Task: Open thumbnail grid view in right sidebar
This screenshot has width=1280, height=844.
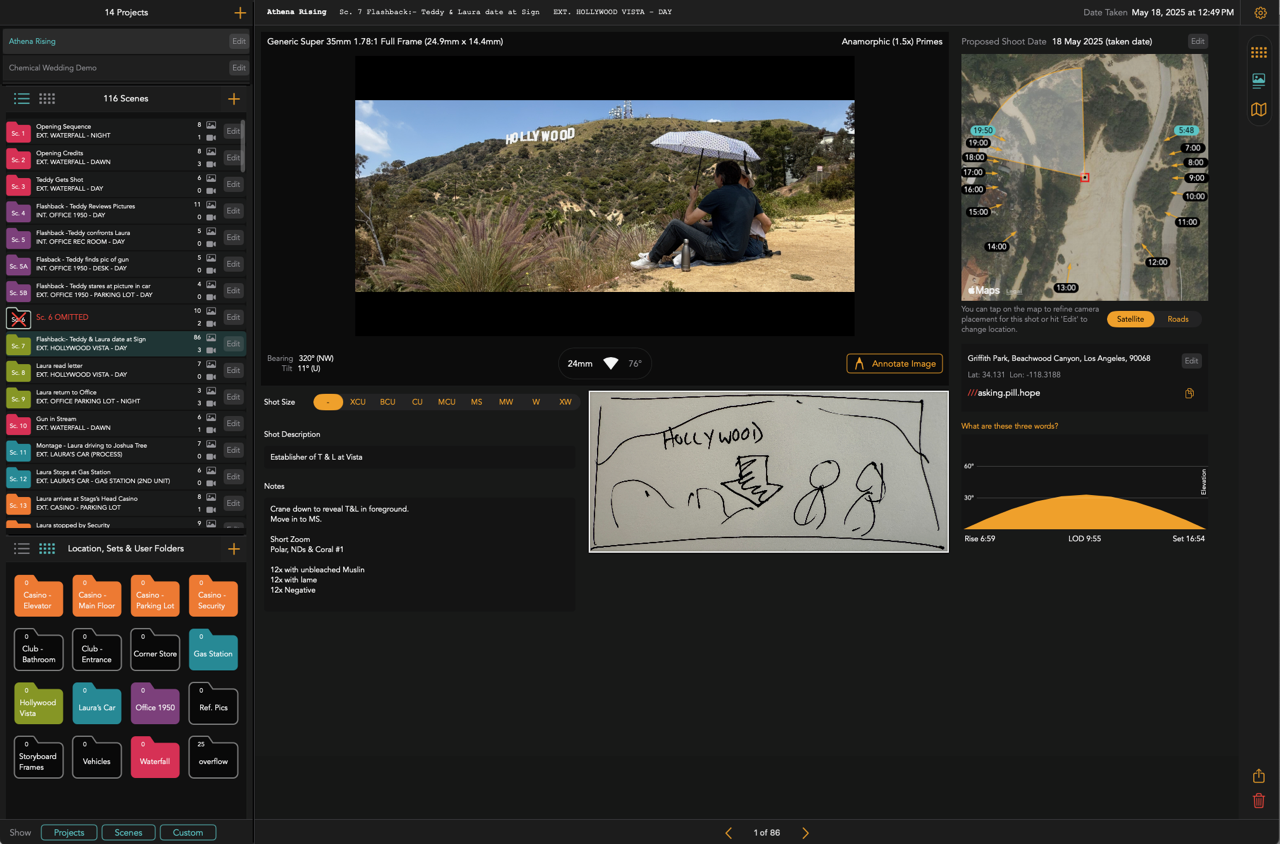Action: tap(1259, 53)
